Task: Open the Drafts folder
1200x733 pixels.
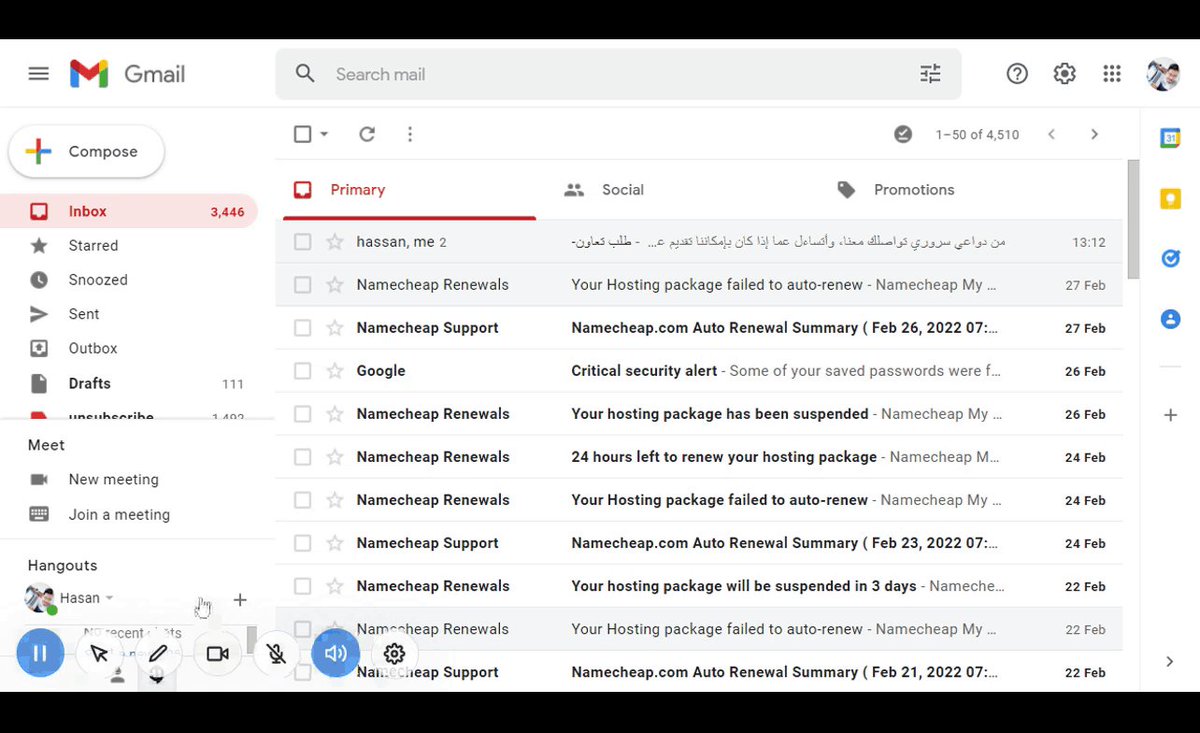Action: pyautogui.click(x=129, y=383)
